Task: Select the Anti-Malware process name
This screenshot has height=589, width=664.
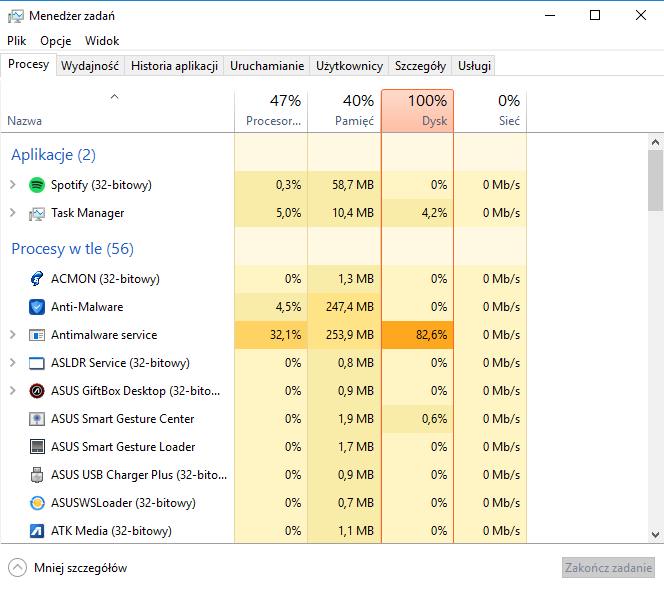Action: coord(87,307)
